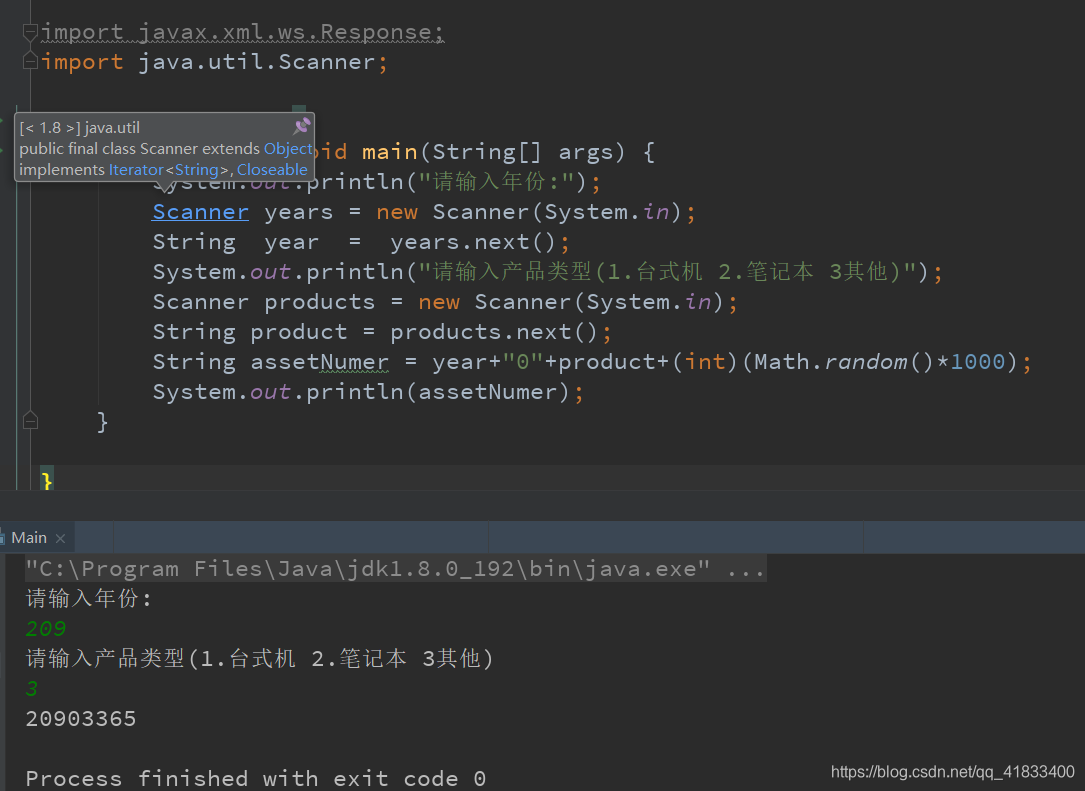This screenshot has height=791, width=1085.
Task: Pin the Scanner quick documentation popup
Action: click(x=302, y=126)
